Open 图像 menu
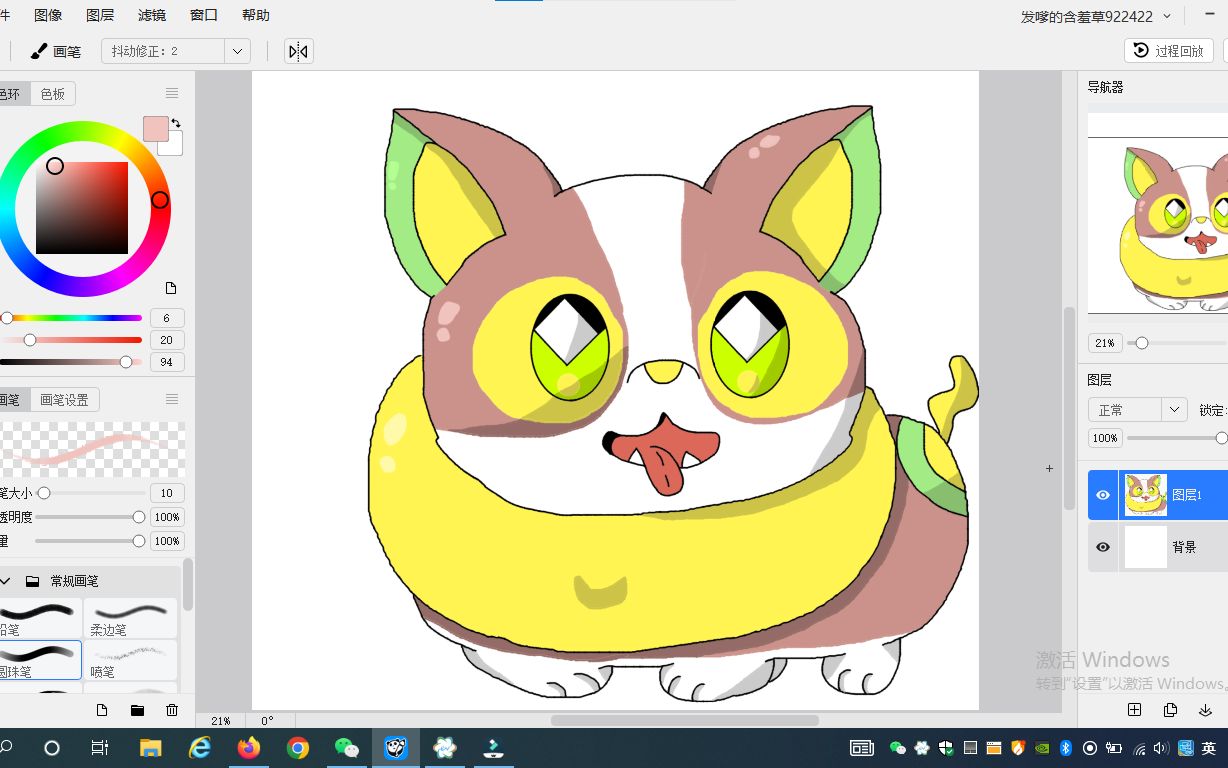 click(48, 15)
